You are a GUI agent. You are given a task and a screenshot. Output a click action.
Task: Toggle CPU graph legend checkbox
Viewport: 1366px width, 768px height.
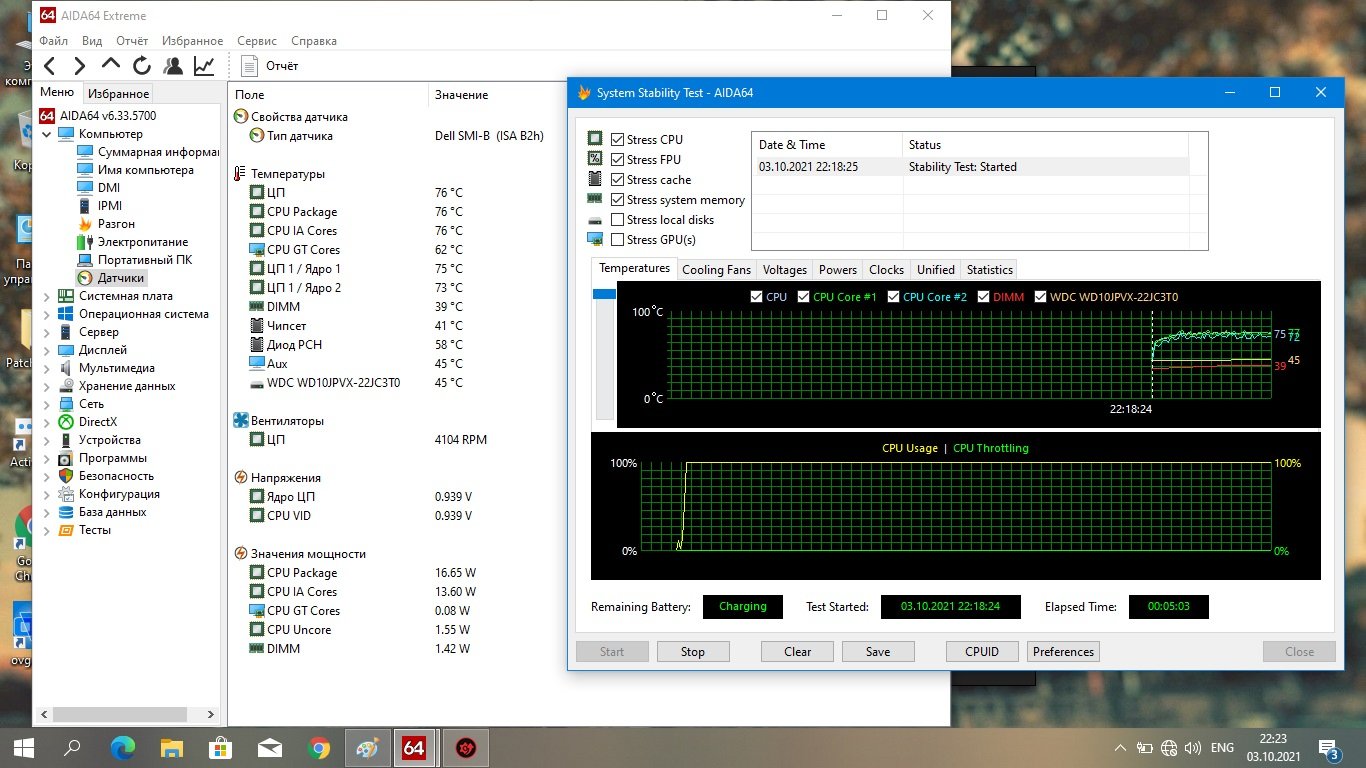[x=756, y=297]
